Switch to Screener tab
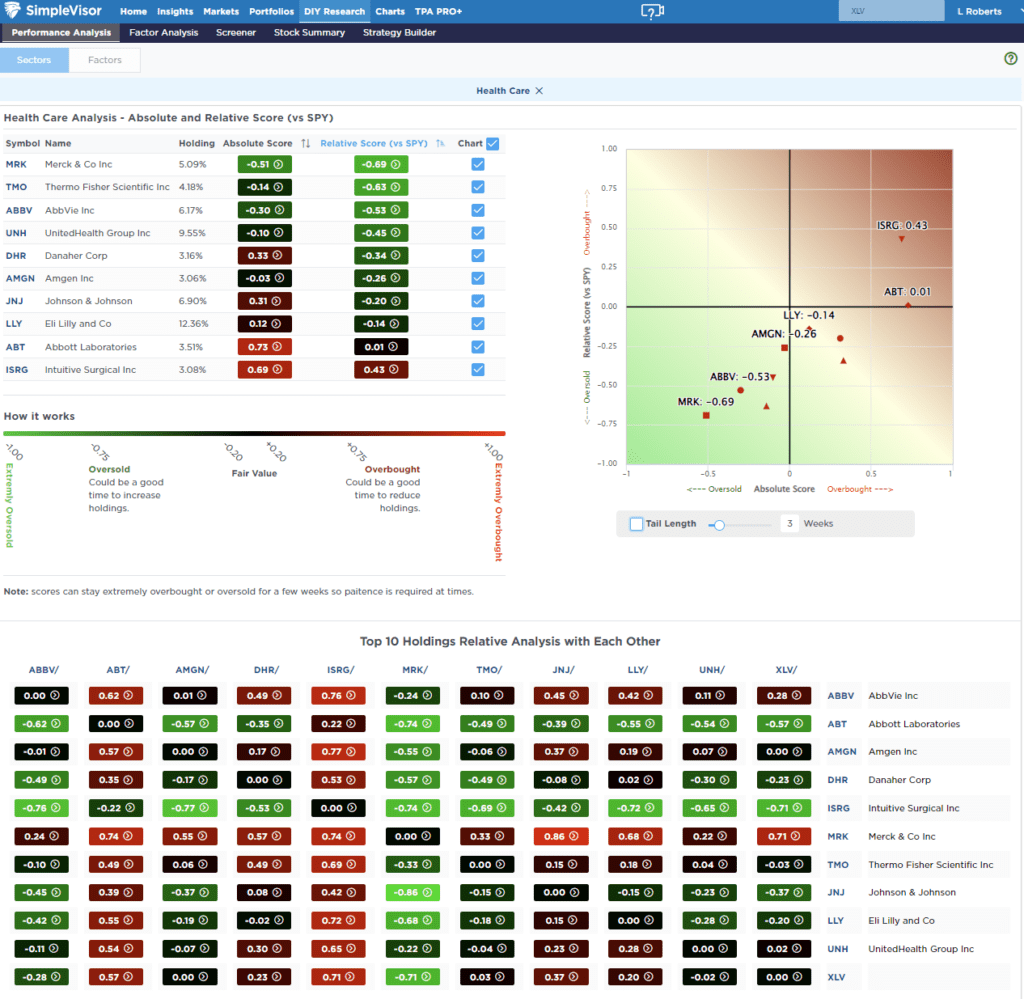The width and height of the screenshot is (1024, 999). (236, 32)
